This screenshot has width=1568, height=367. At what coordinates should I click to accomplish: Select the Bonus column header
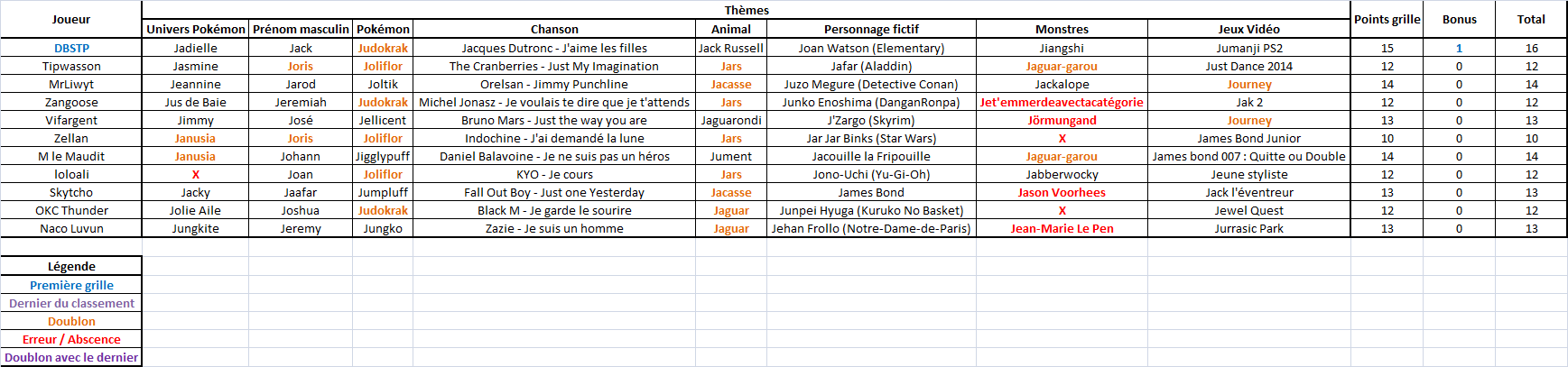(1459, 19)
